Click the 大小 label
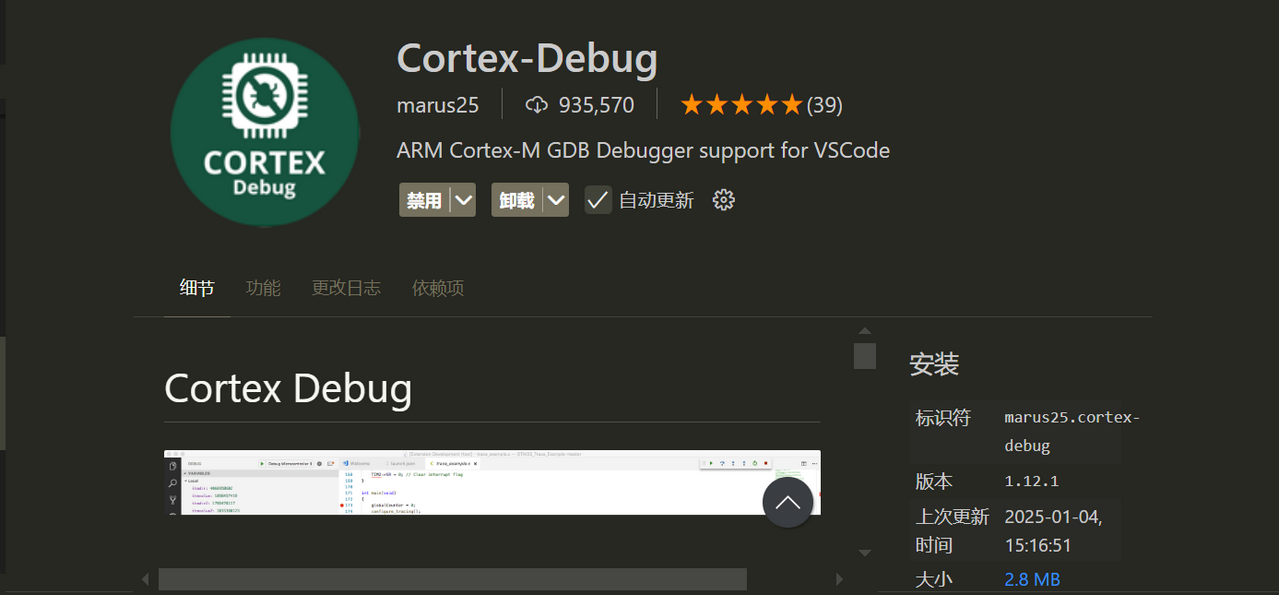The height and width of the screenshot is (595, 1279). click(x=934, y=579)
